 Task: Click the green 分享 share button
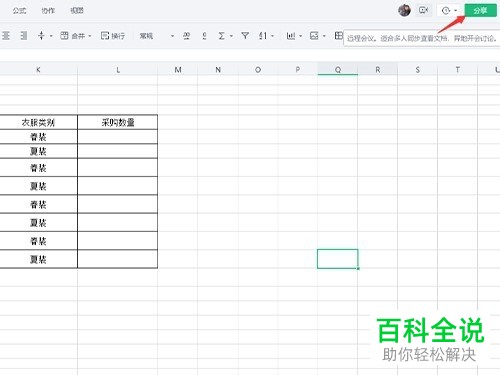(480, 10)
